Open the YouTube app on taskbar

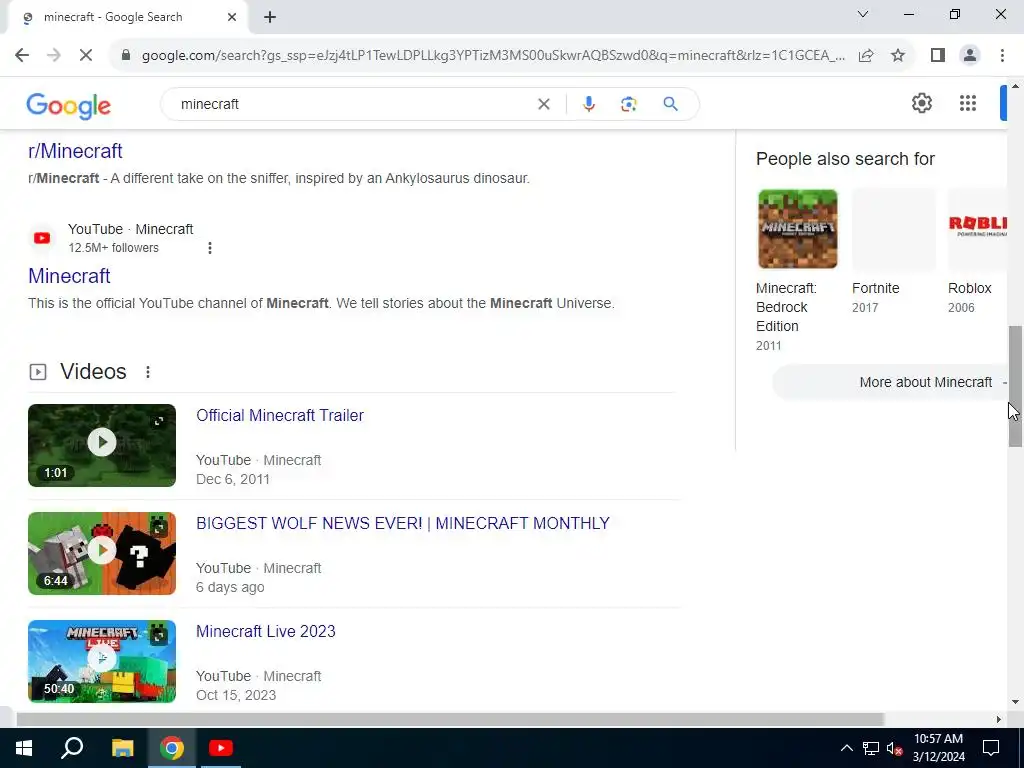pyautogui.click(x=221, y=748)
